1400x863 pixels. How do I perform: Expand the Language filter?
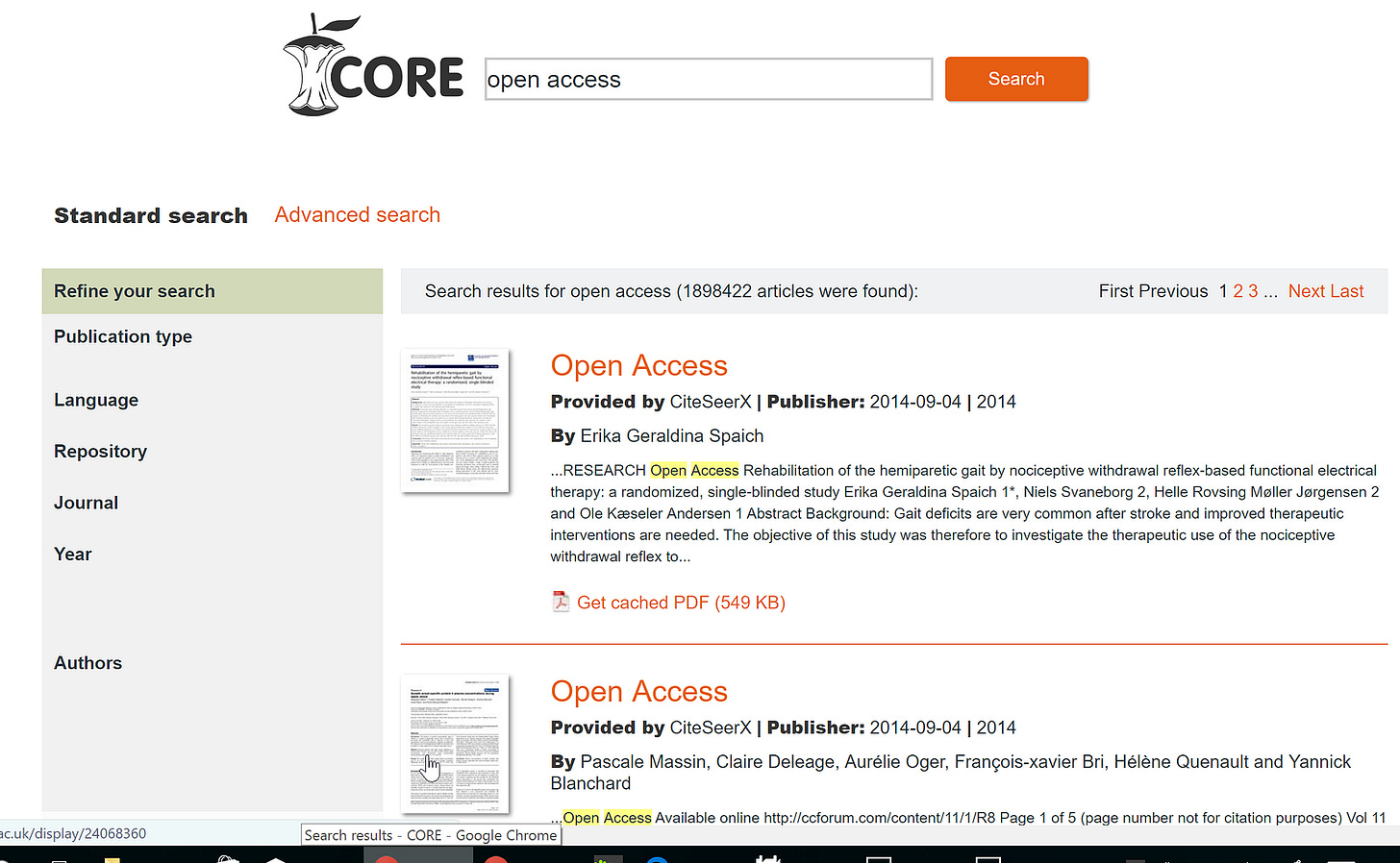pyautogui.click(x=96, y=400)
